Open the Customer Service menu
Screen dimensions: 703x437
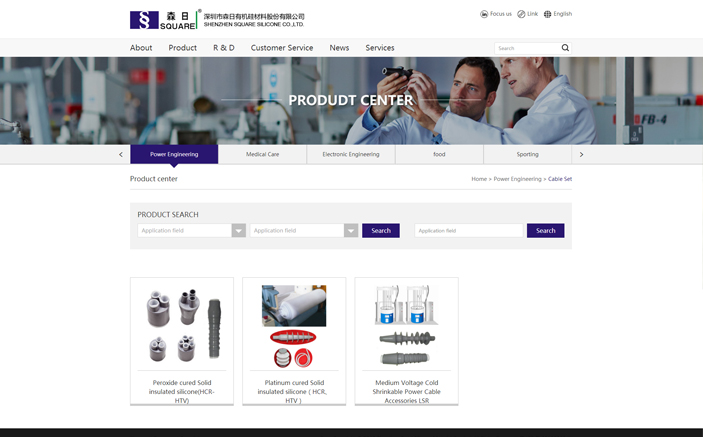point(282,48)
